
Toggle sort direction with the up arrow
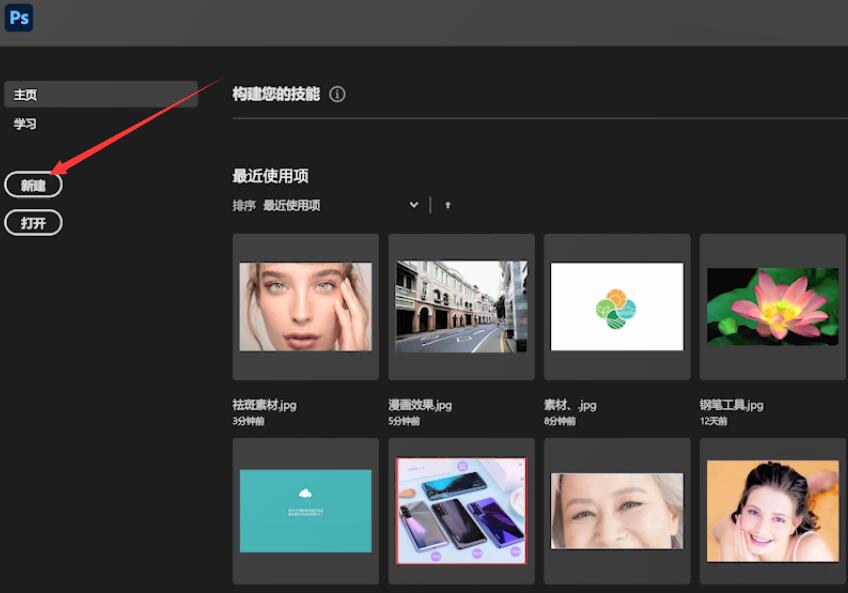[448, 205]
